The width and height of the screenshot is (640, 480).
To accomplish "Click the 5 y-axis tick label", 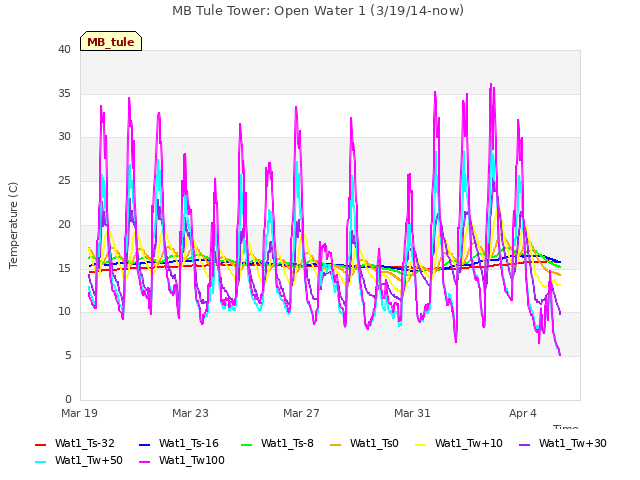I will click(x=68, y=356).
